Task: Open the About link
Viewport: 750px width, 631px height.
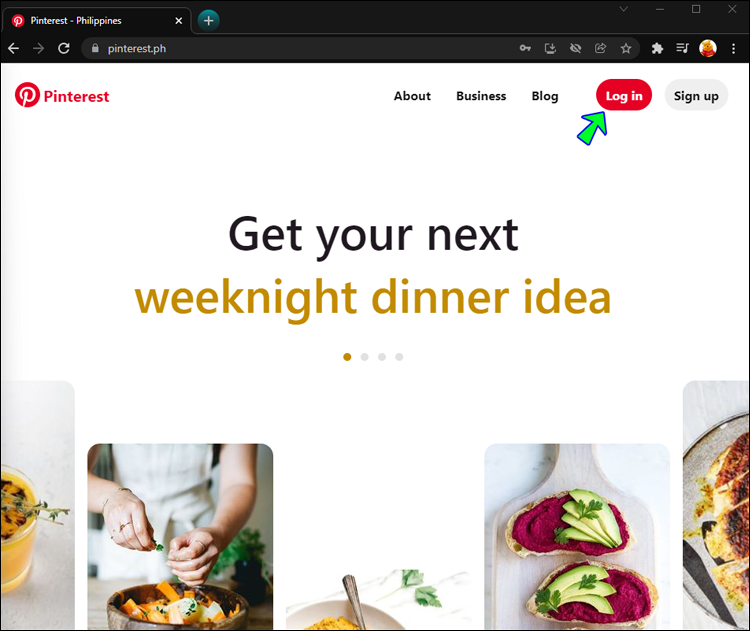Action: tap(412, 96)
